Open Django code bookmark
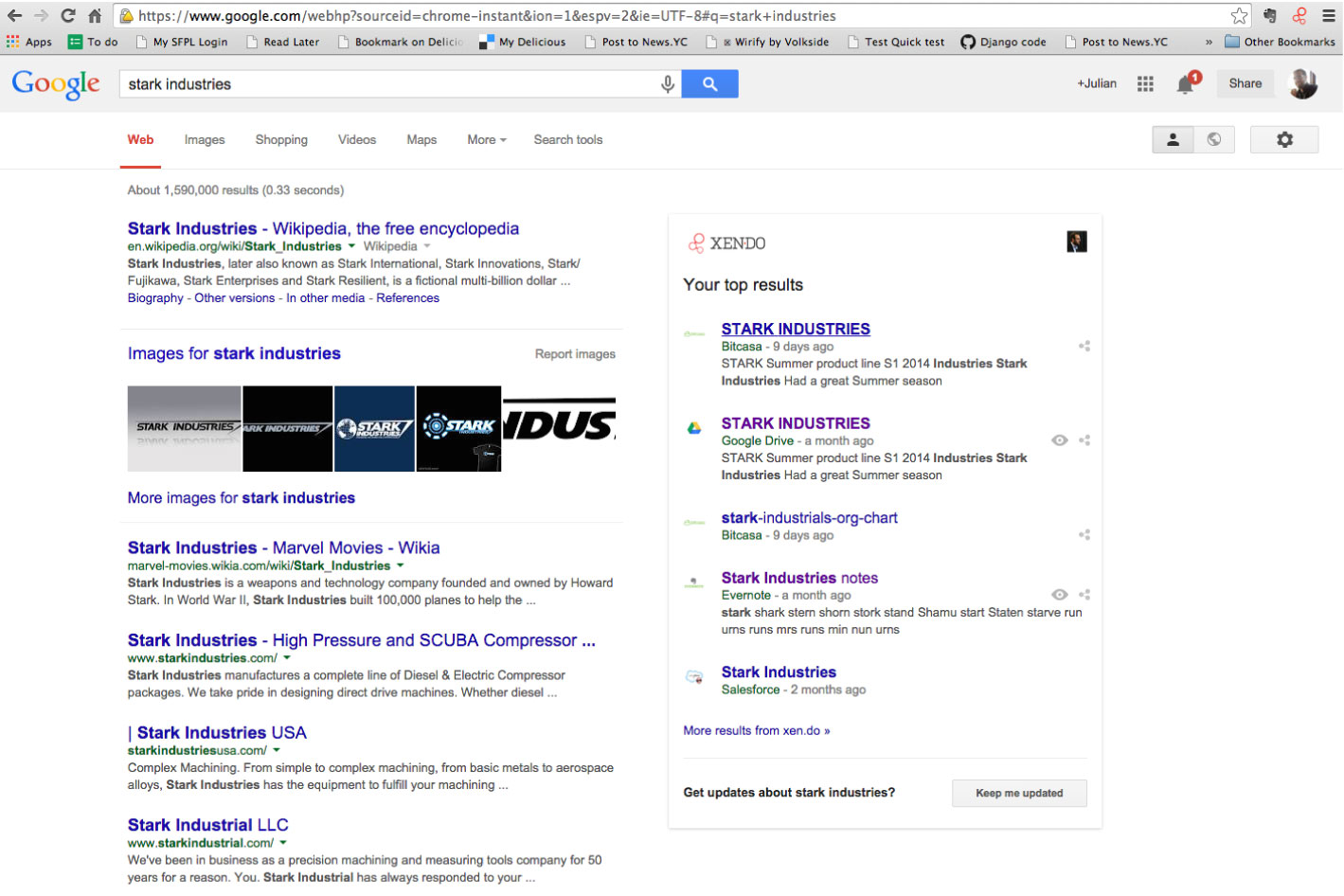Screen dimensions: 1344x896 pyautogui.click(x=1004, y=42)
